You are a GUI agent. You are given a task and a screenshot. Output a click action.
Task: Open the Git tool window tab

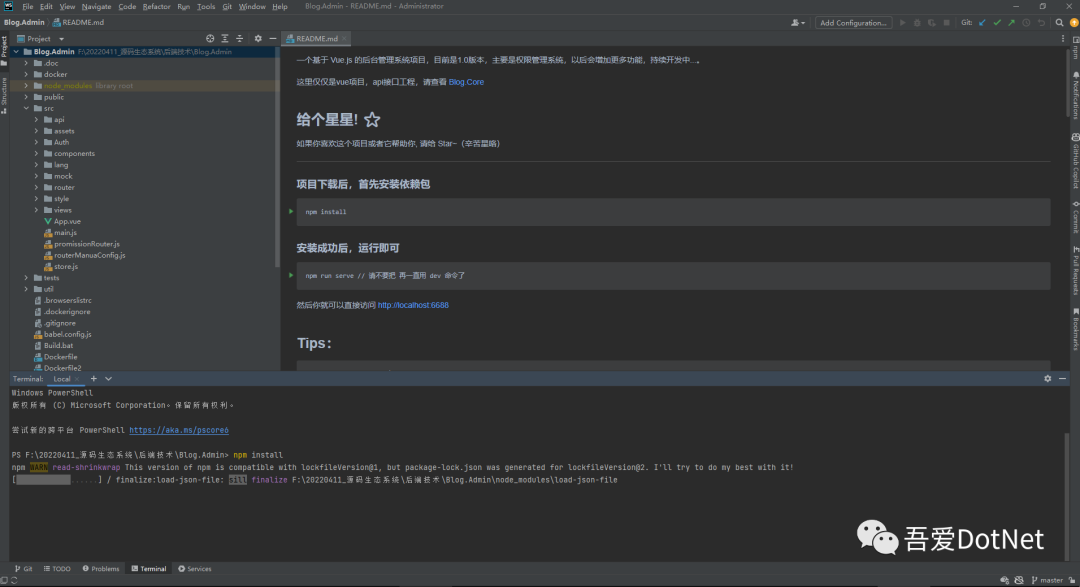tap(23, 569)
